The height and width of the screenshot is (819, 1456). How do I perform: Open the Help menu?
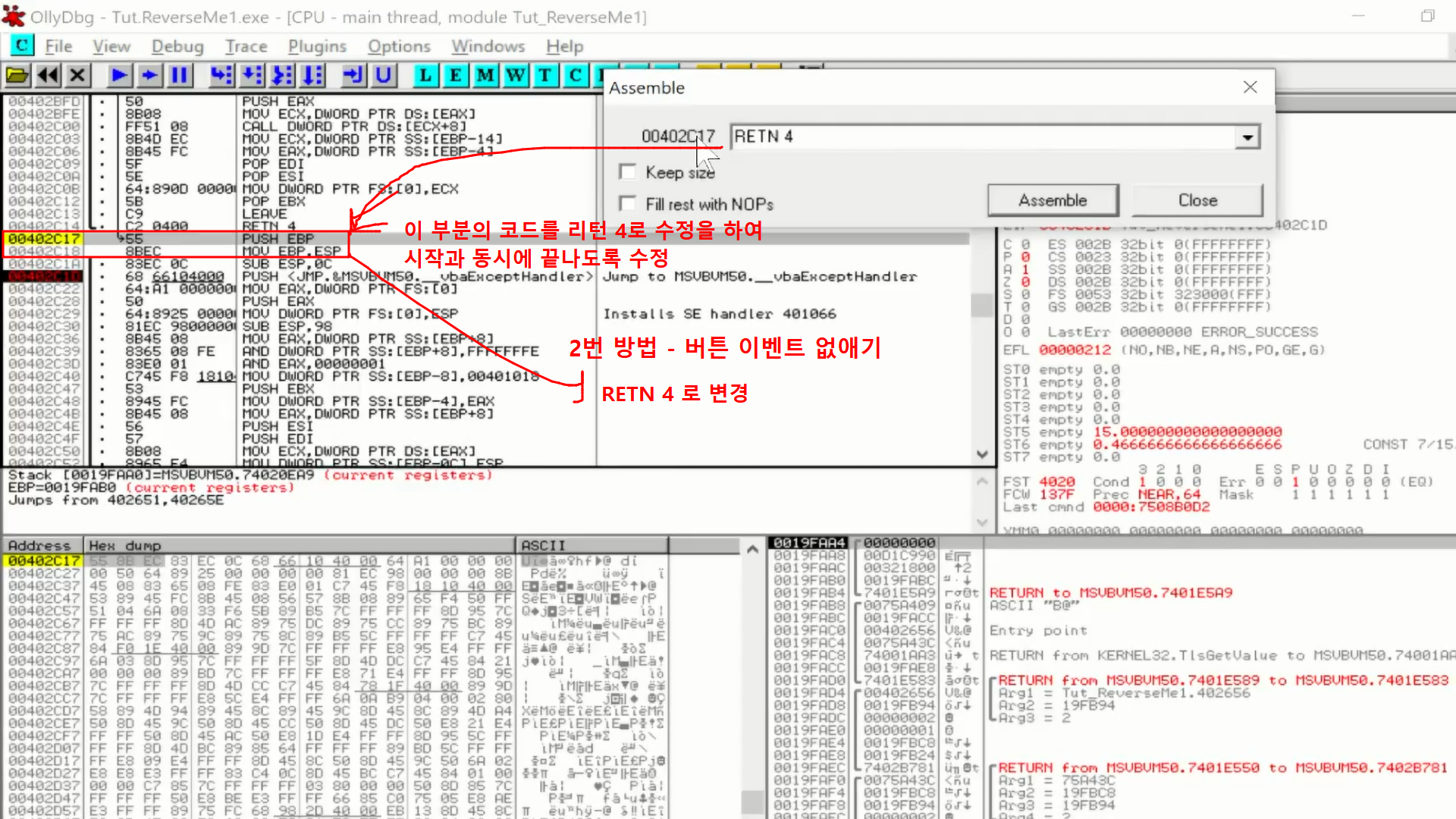tap(565, 46)
